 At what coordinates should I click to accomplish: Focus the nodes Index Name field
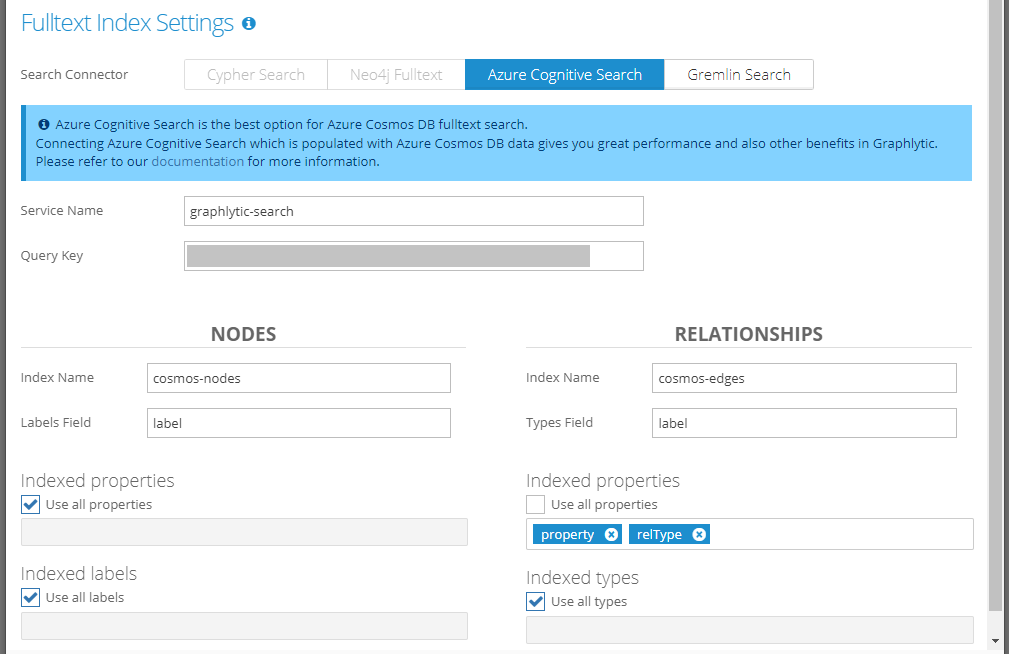[298, 378]
